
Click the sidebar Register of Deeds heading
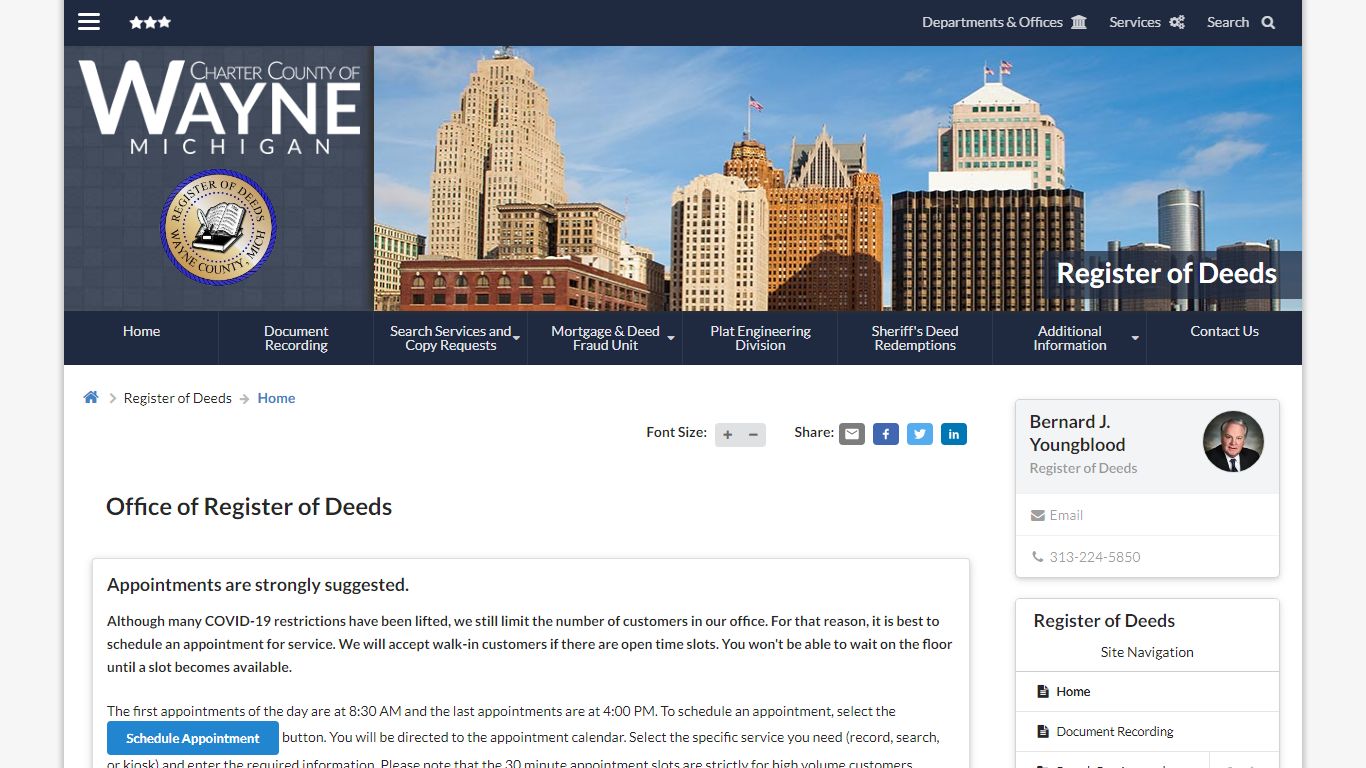pyautogui.click(x=1104, y=621)
